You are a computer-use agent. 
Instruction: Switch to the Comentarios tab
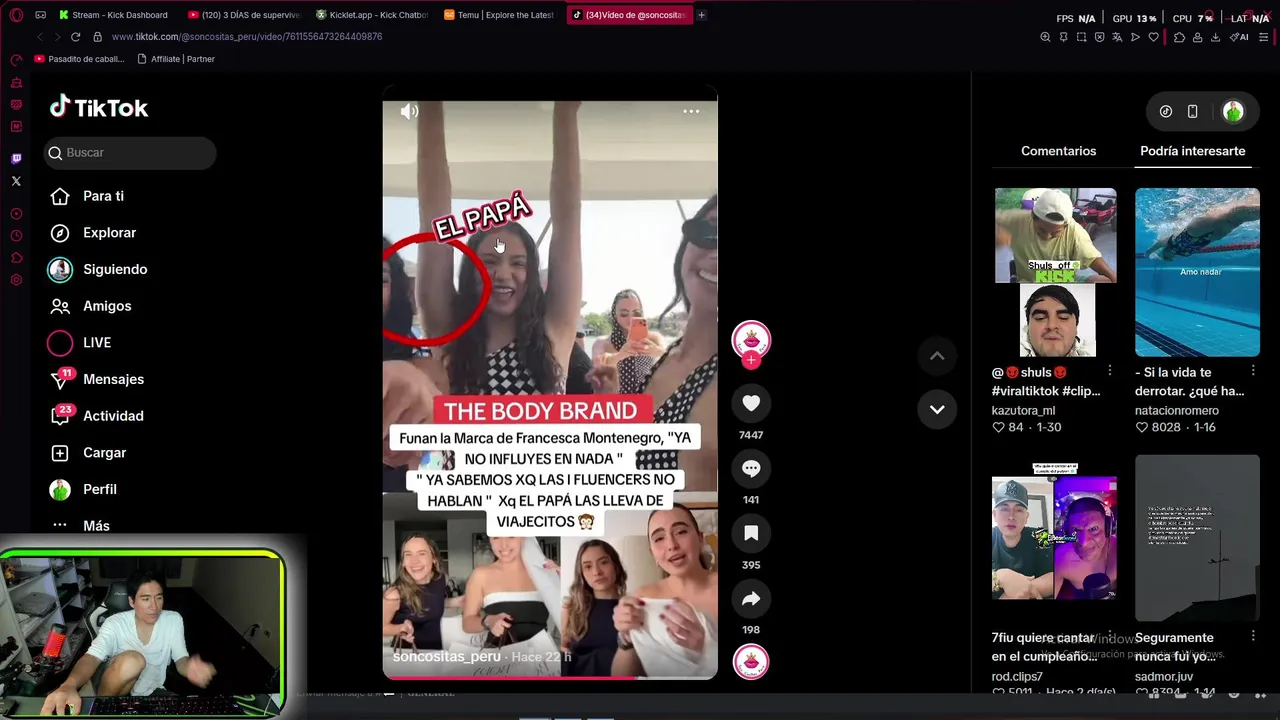[x=1058, y=151]
